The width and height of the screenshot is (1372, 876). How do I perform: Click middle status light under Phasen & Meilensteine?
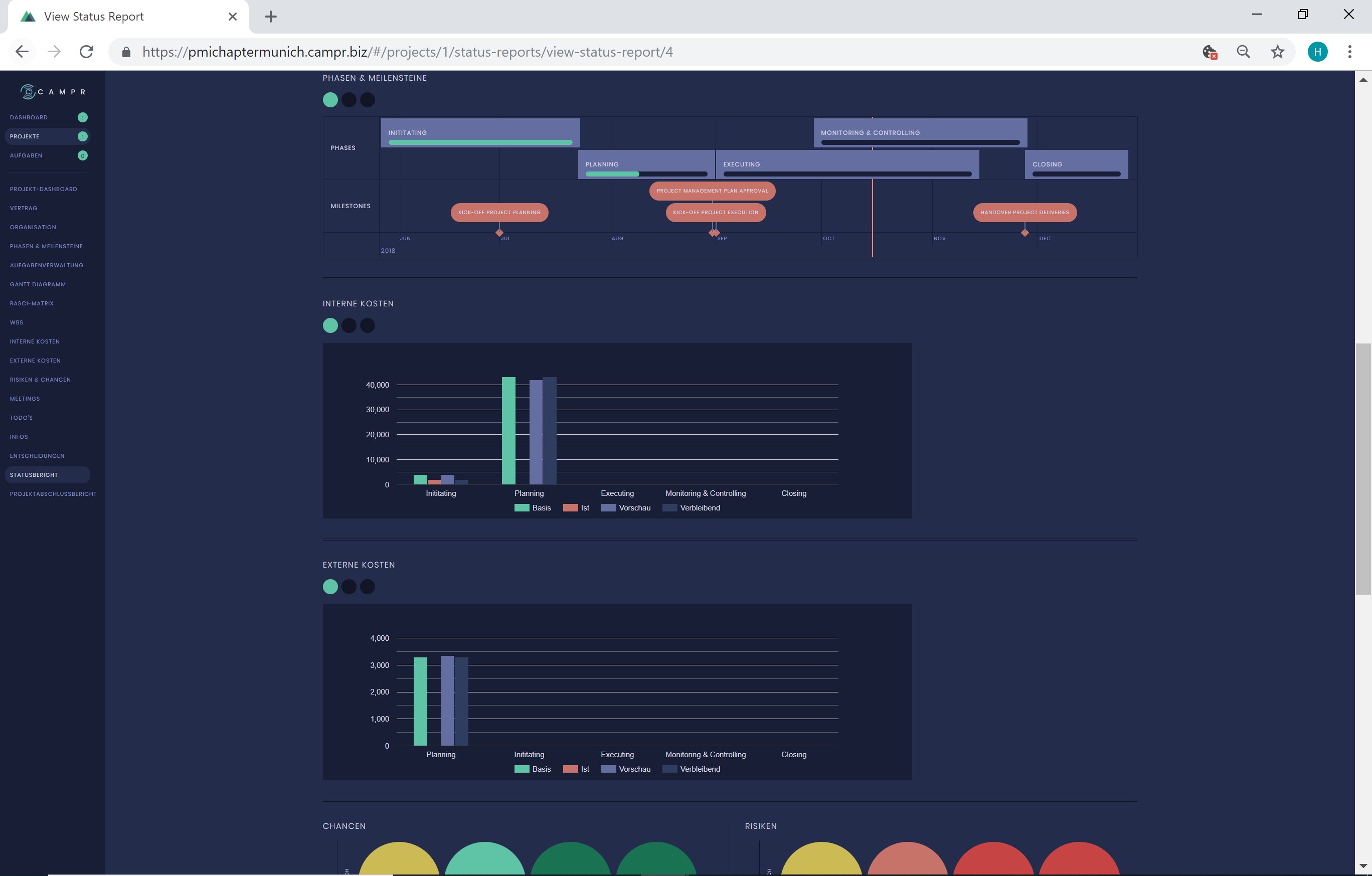click(349, 100)
